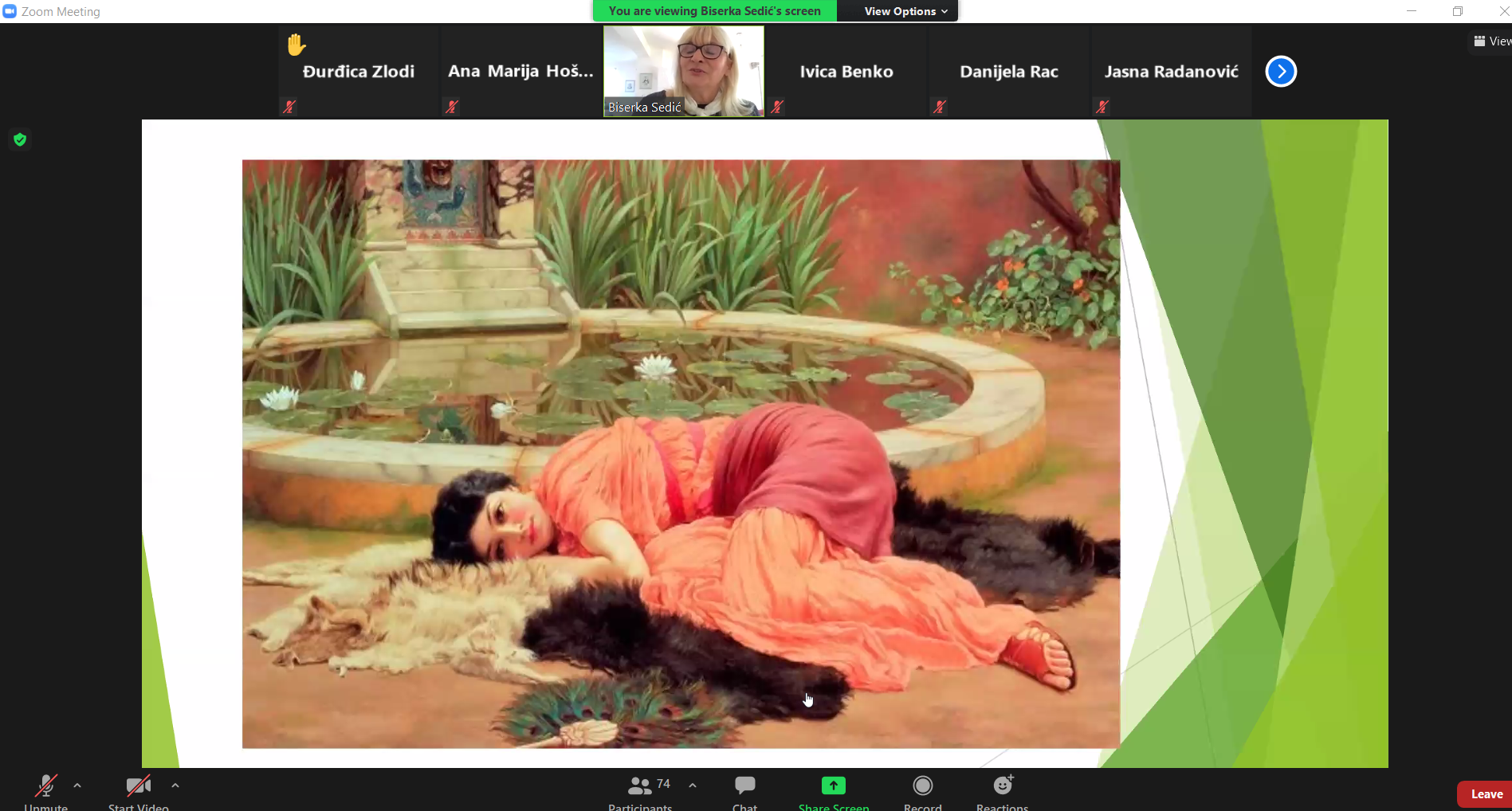Open the Chat panel
Image resolution: width=1512 pixels, height=811 pixels.
pos(745,792)
